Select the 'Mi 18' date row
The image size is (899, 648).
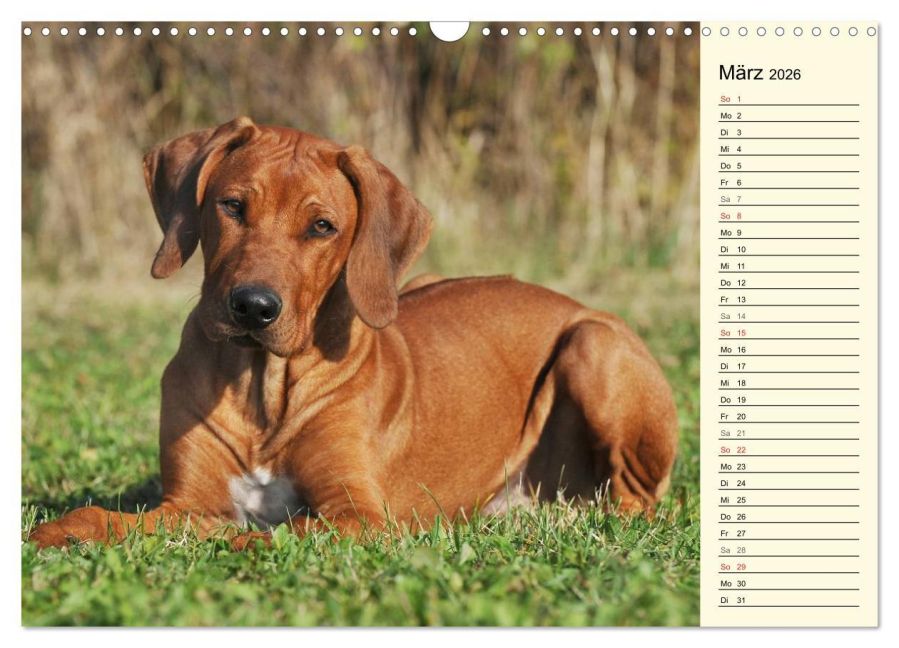click(x=788, y=382)
